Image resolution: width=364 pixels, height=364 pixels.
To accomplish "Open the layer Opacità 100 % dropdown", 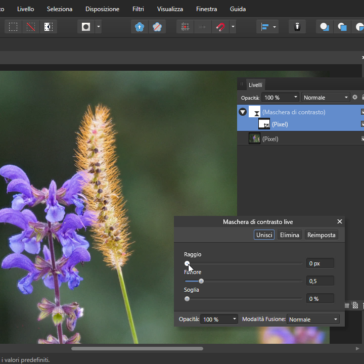I will click(x=280, y=97).
